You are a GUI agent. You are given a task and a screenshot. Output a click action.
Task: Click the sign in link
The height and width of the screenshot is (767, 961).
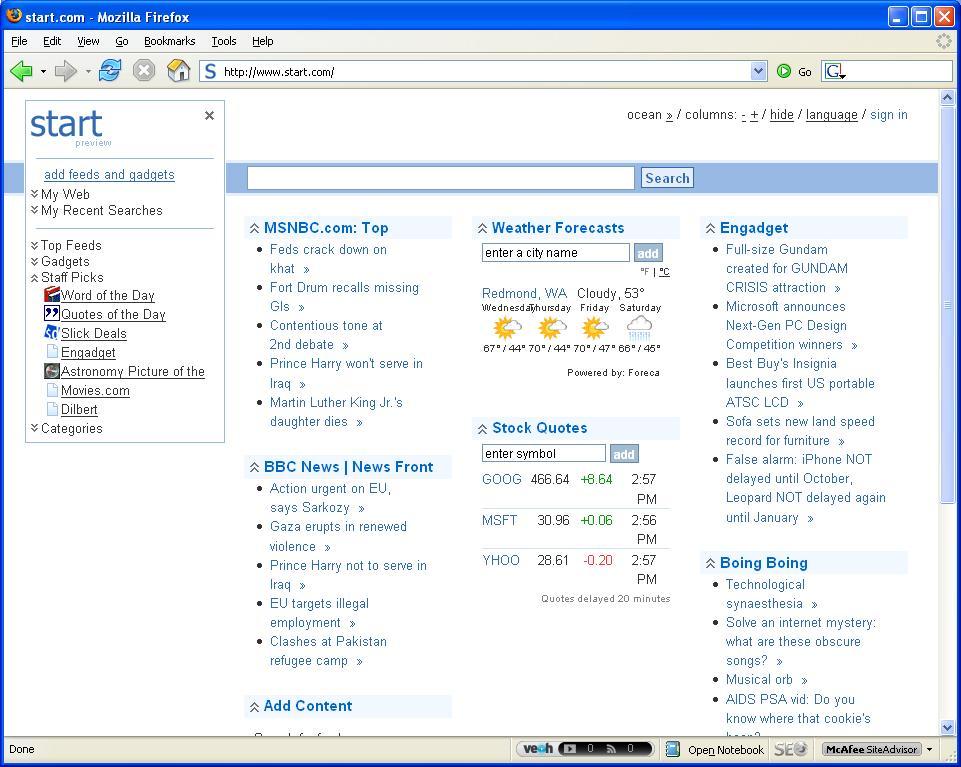coord(889,115)
